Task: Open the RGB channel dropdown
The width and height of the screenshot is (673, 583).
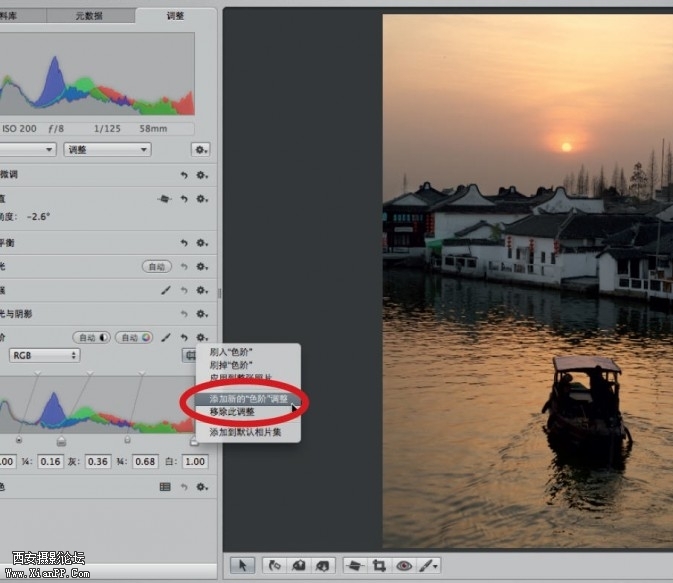Action: pos(44,355)
